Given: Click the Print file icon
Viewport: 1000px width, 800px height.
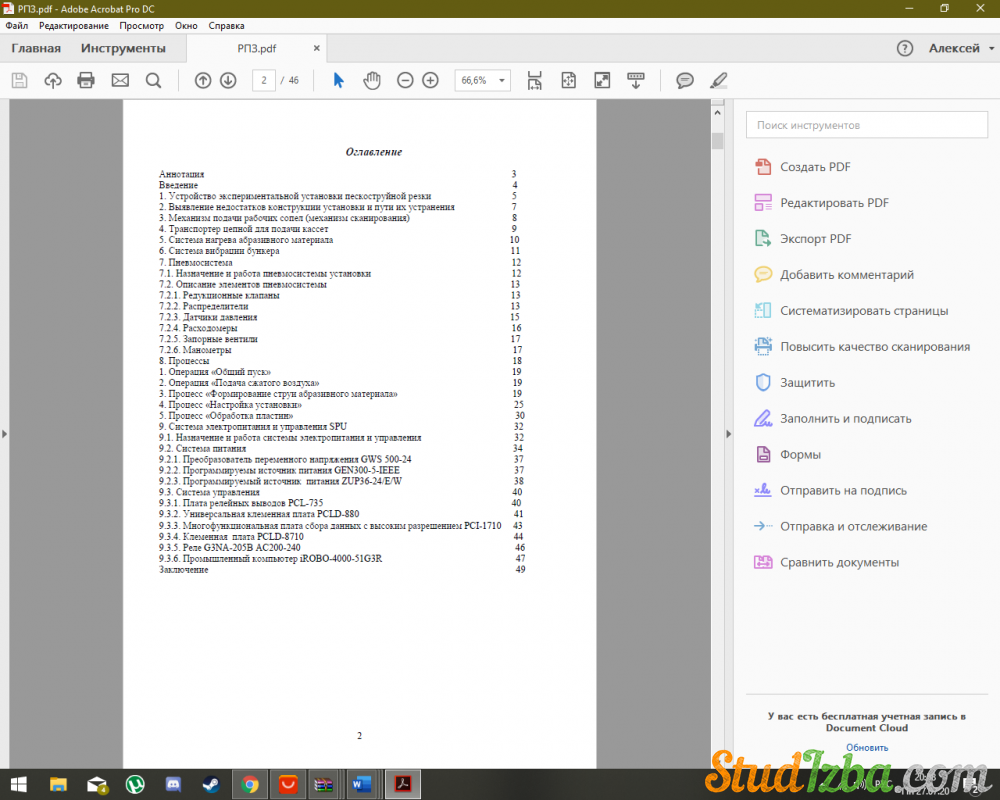Looking at the screenshot, I should point(86,81).
